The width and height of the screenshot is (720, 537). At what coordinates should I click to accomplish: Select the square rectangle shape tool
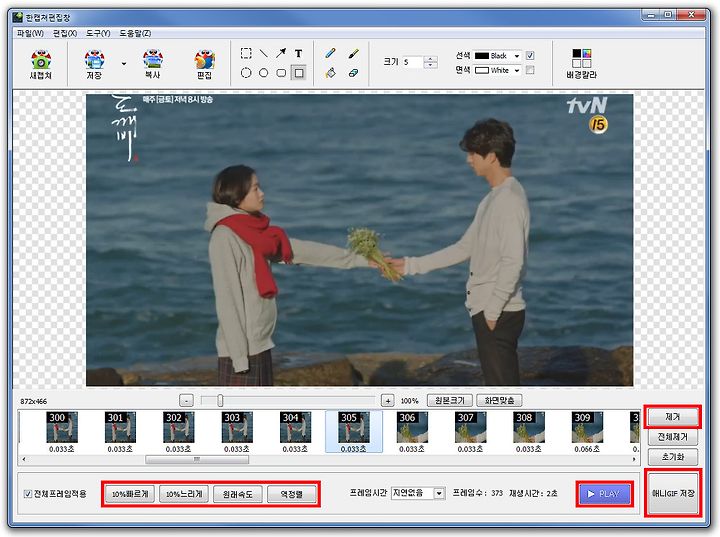click(x=299, y=73)
